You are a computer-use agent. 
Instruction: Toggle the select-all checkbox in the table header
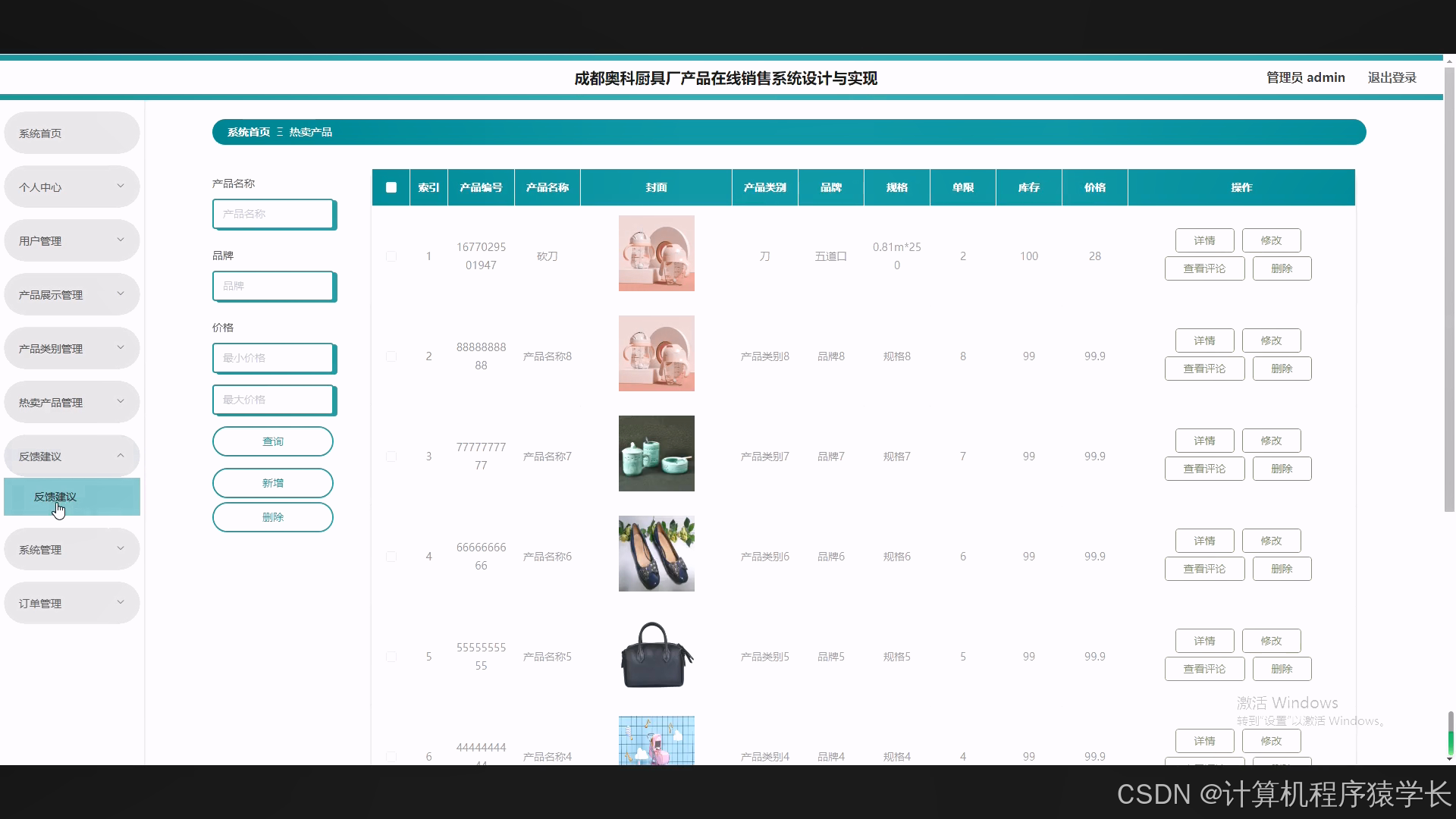391,187
